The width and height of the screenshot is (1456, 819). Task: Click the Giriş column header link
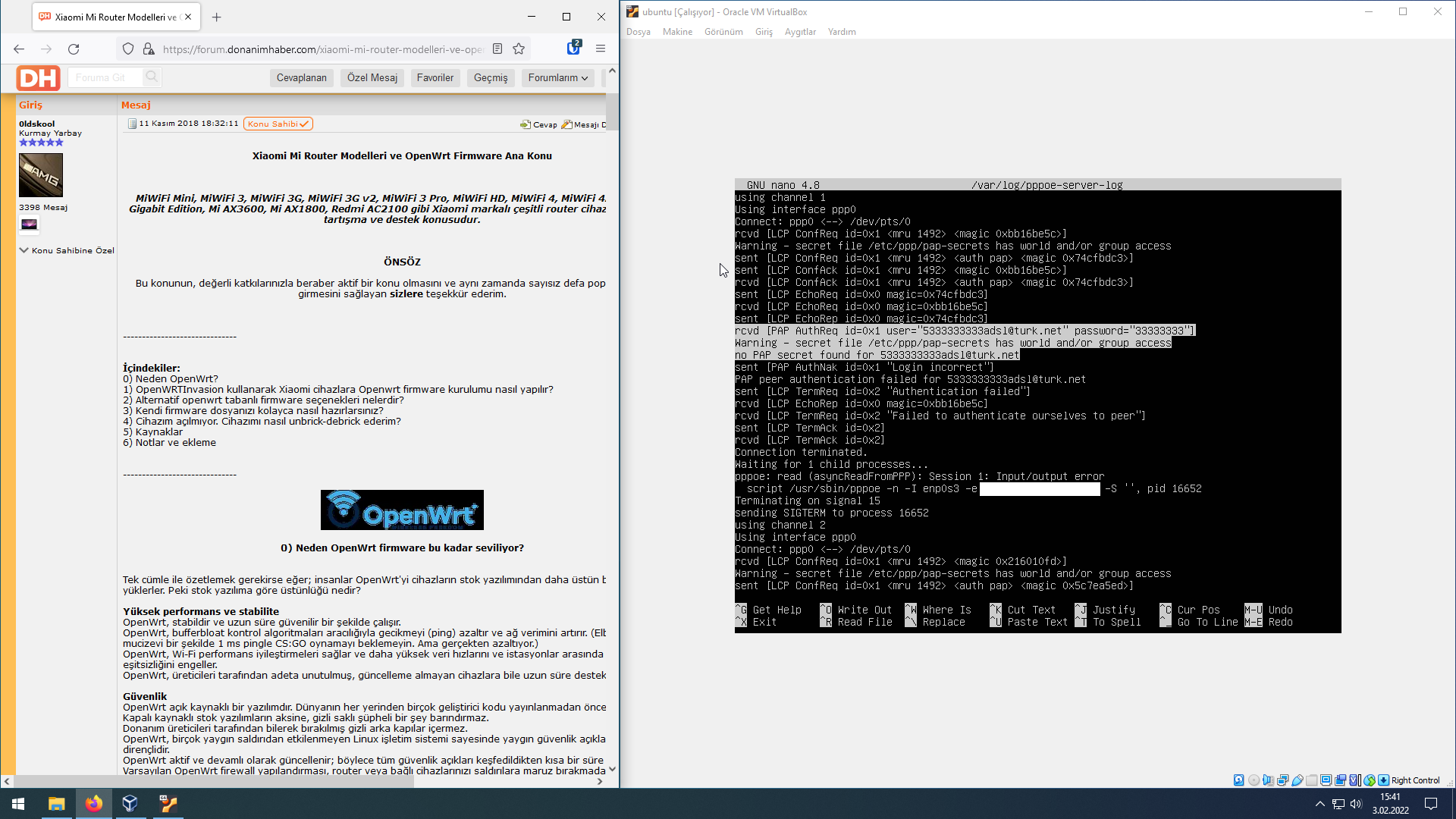30,105
